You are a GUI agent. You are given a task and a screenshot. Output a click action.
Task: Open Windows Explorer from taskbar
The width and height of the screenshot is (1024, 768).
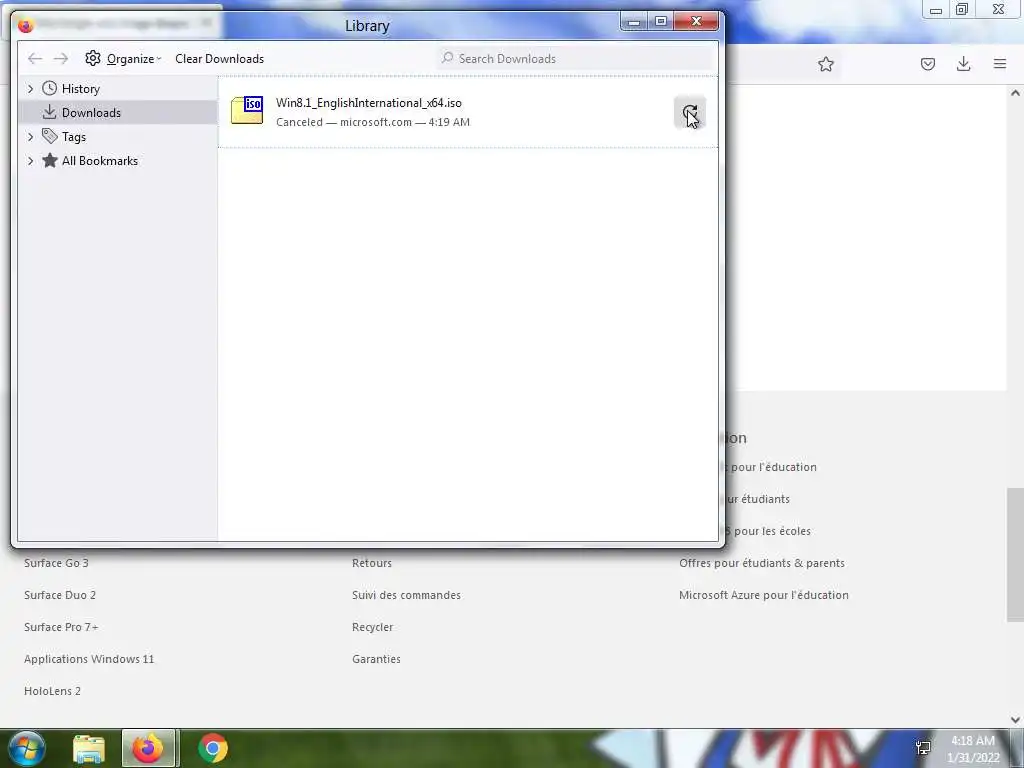[x=89, y=748]
